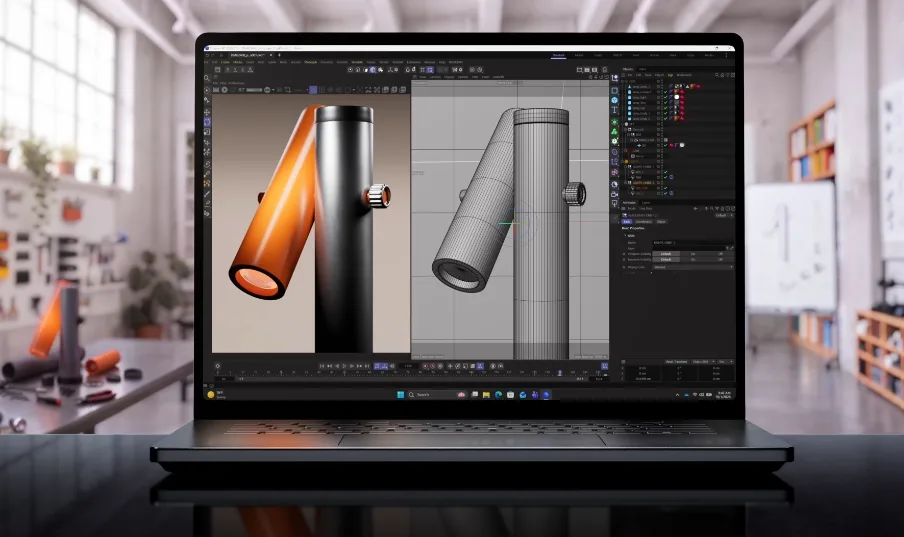Click the back arrow in Attributes manager
Viewport: 904px width, 537px height.
coord(695,209)
